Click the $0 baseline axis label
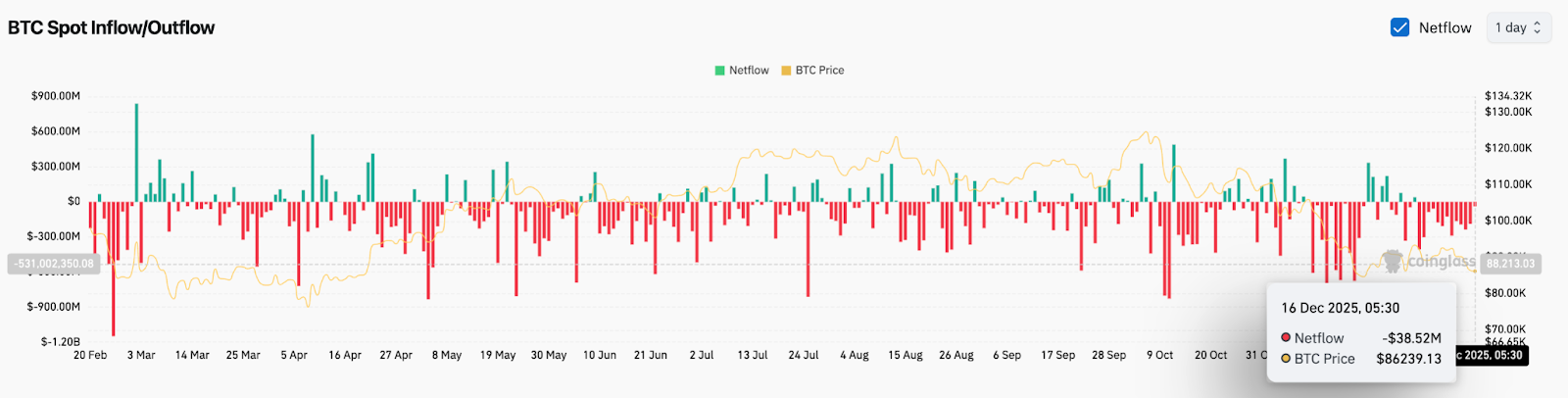Viewport: 1568px width, 398px height. [x=73, y=201]
